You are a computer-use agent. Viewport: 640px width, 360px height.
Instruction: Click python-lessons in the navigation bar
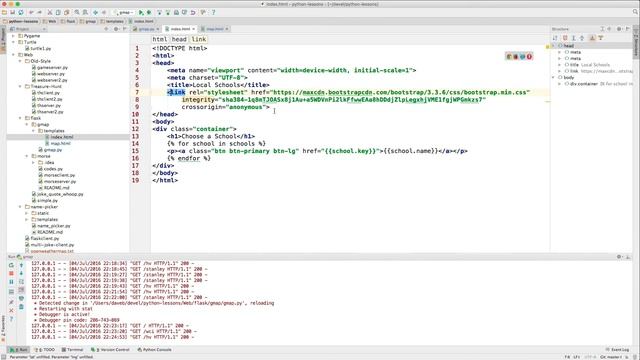click(x=21, y=21)
